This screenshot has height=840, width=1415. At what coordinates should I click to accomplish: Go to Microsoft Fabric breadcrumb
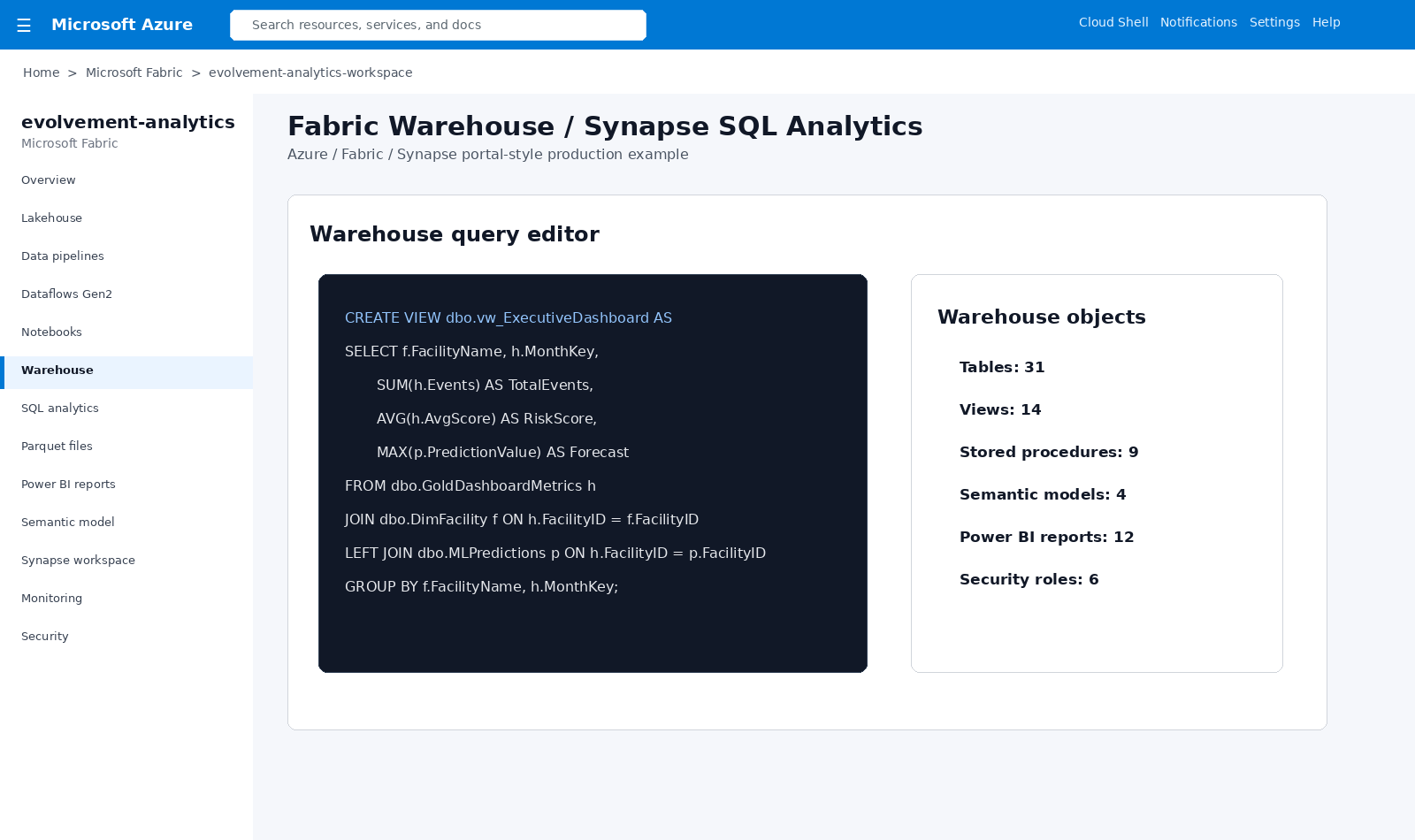[x=134, y=73]
